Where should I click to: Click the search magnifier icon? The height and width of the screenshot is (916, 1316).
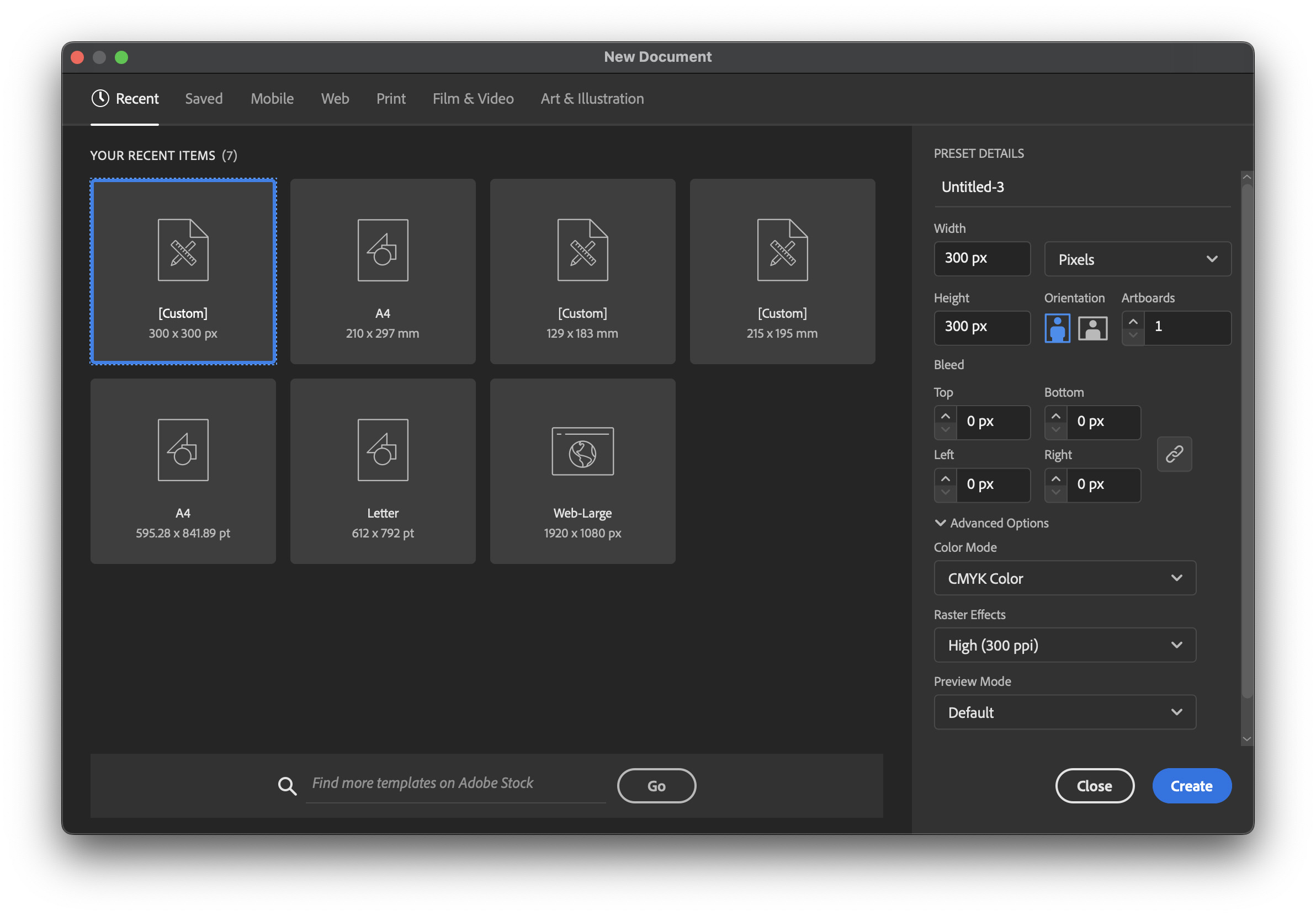coord(287,785)
